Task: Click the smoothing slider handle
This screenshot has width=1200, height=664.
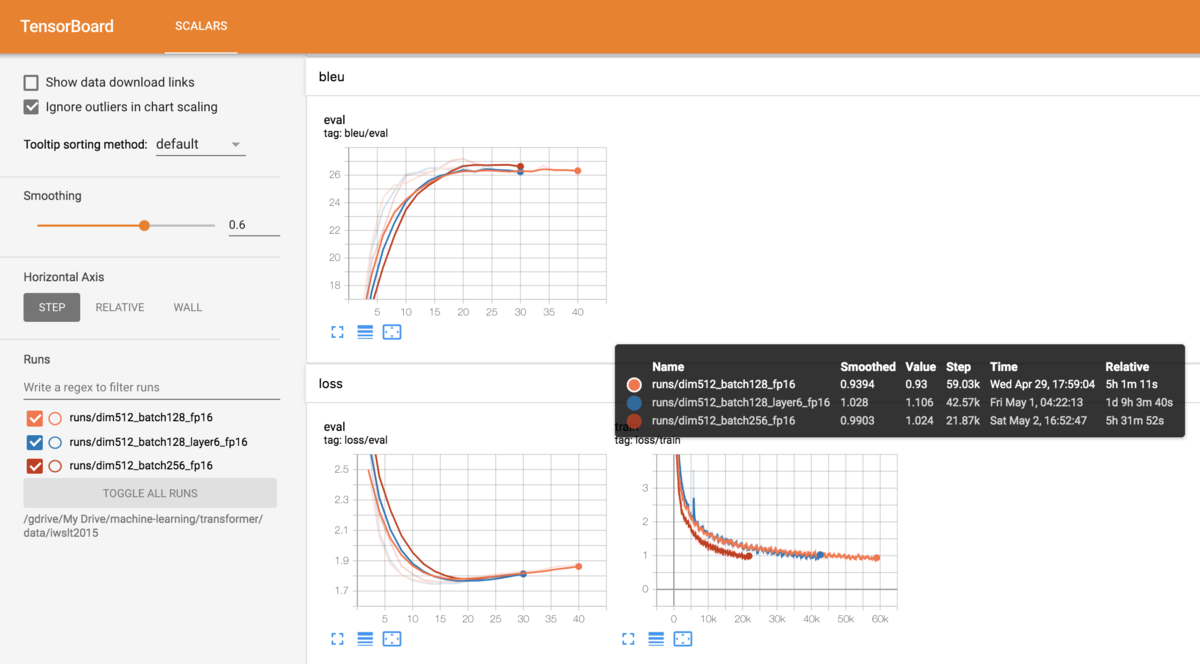Action: pyautogui.click(x=144, y=226)
